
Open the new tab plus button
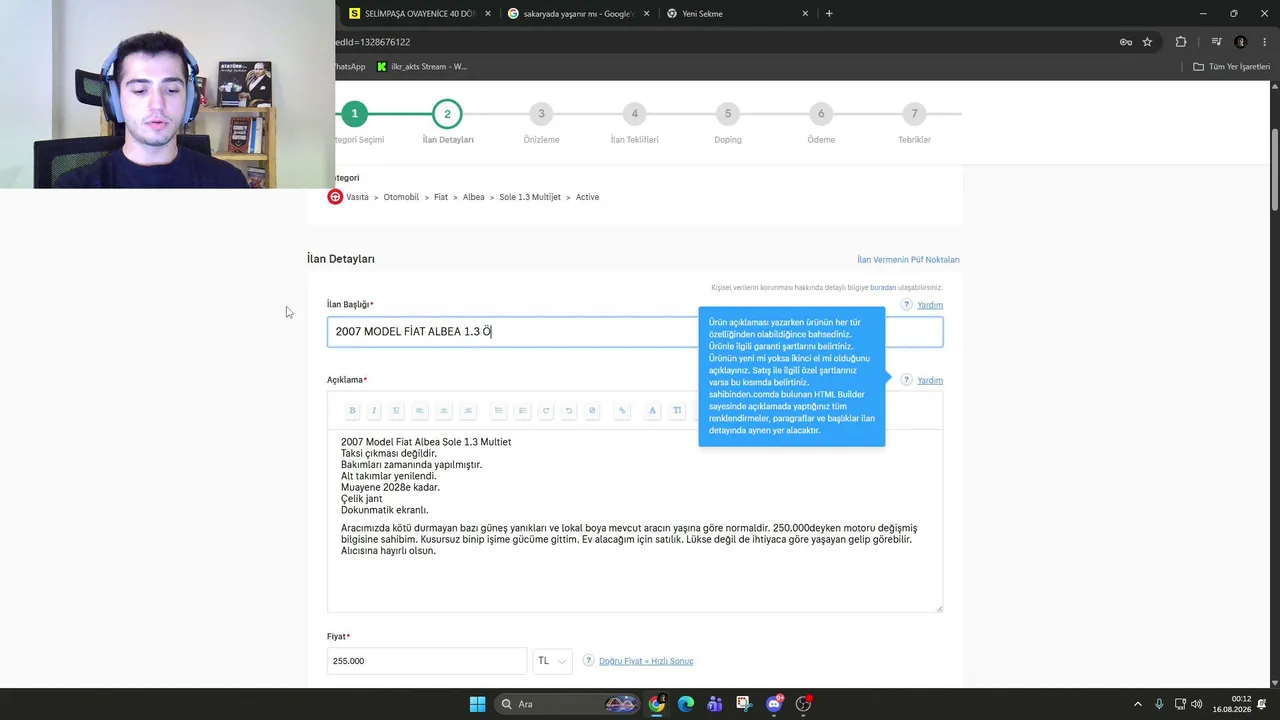[829, 14]
